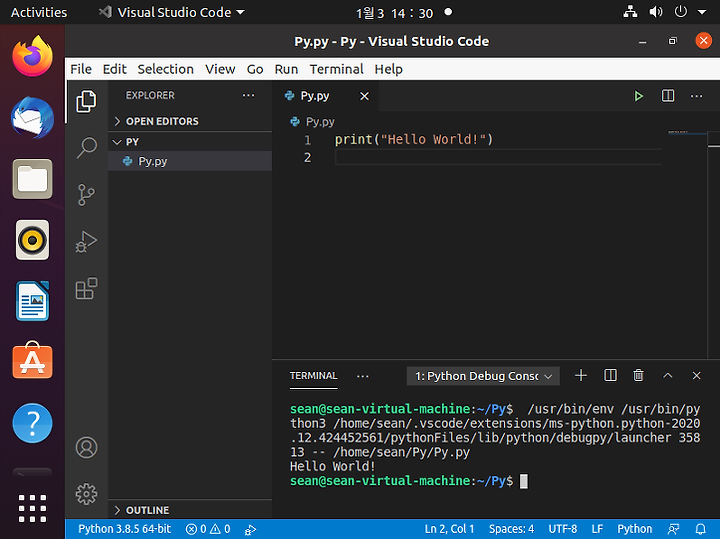Image resolution: width=720 pixels, height=539 pixels.
Task: Click line number 1 gutter
Action: click(308, 140)
